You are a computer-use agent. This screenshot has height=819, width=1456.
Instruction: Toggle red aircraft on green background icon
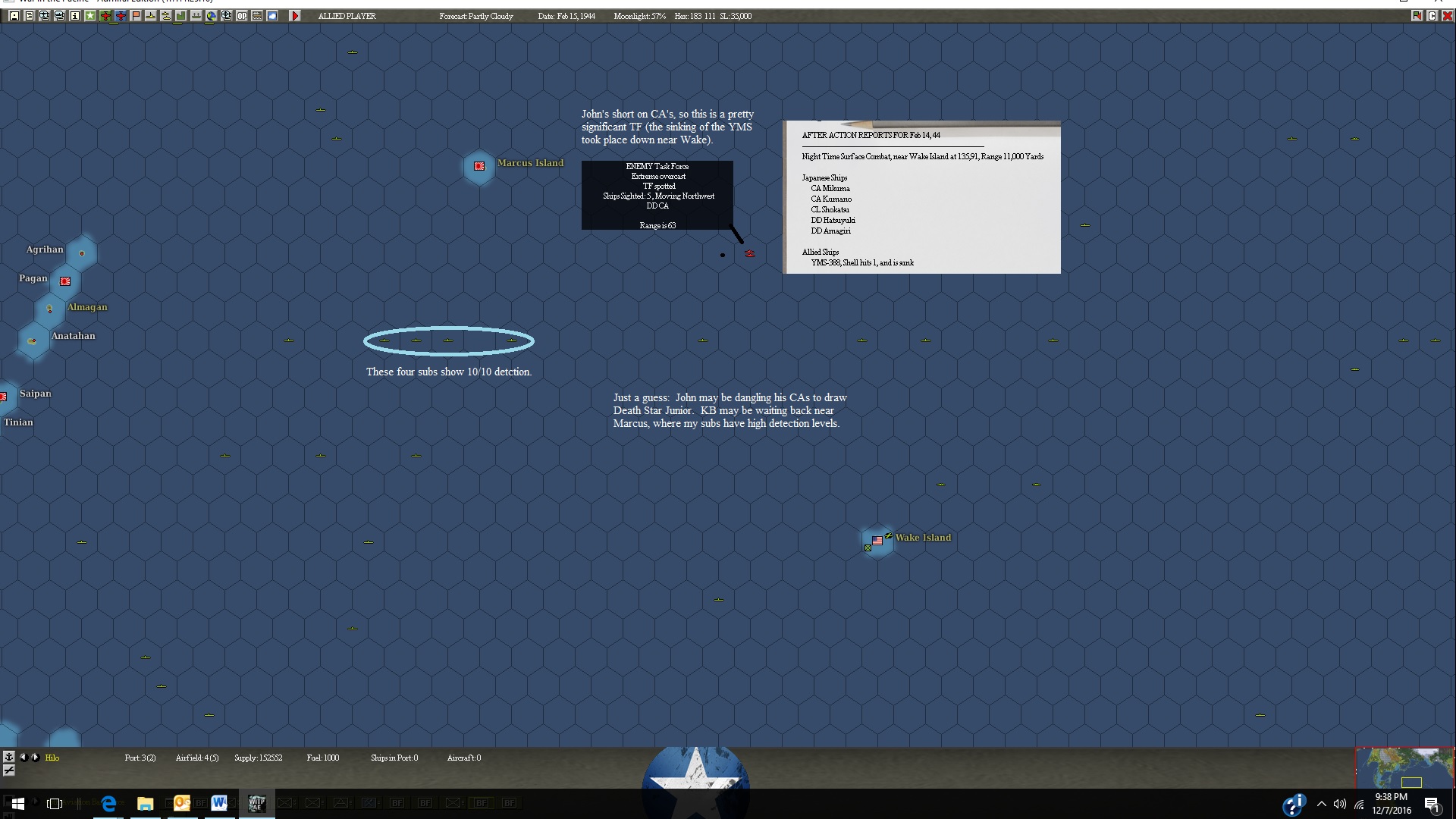pyautogui.click(x=105, y=16)
